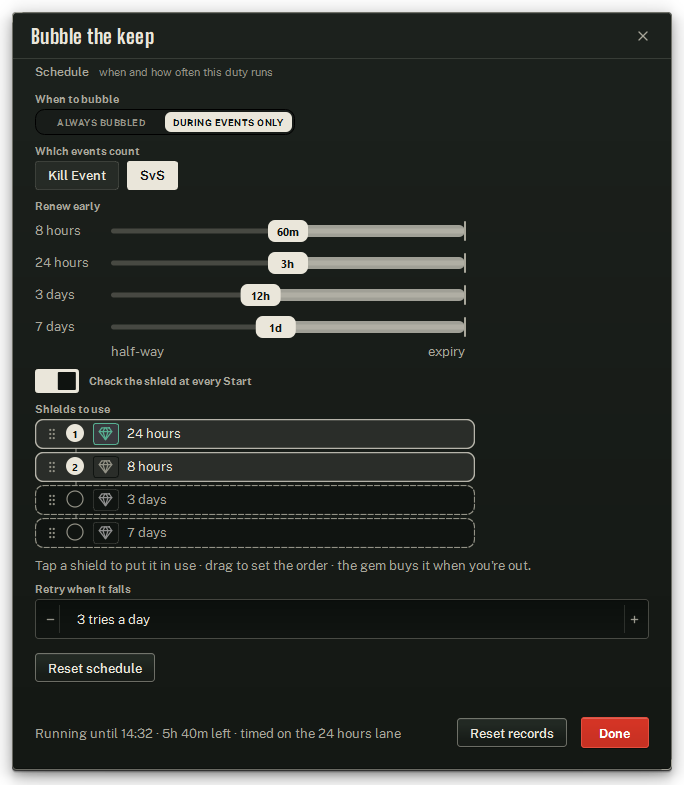Image resolution: width=684 pixels, height=785 pixels.
Task: Close the Bubble the keep dialog
Action: click(642, 36)
